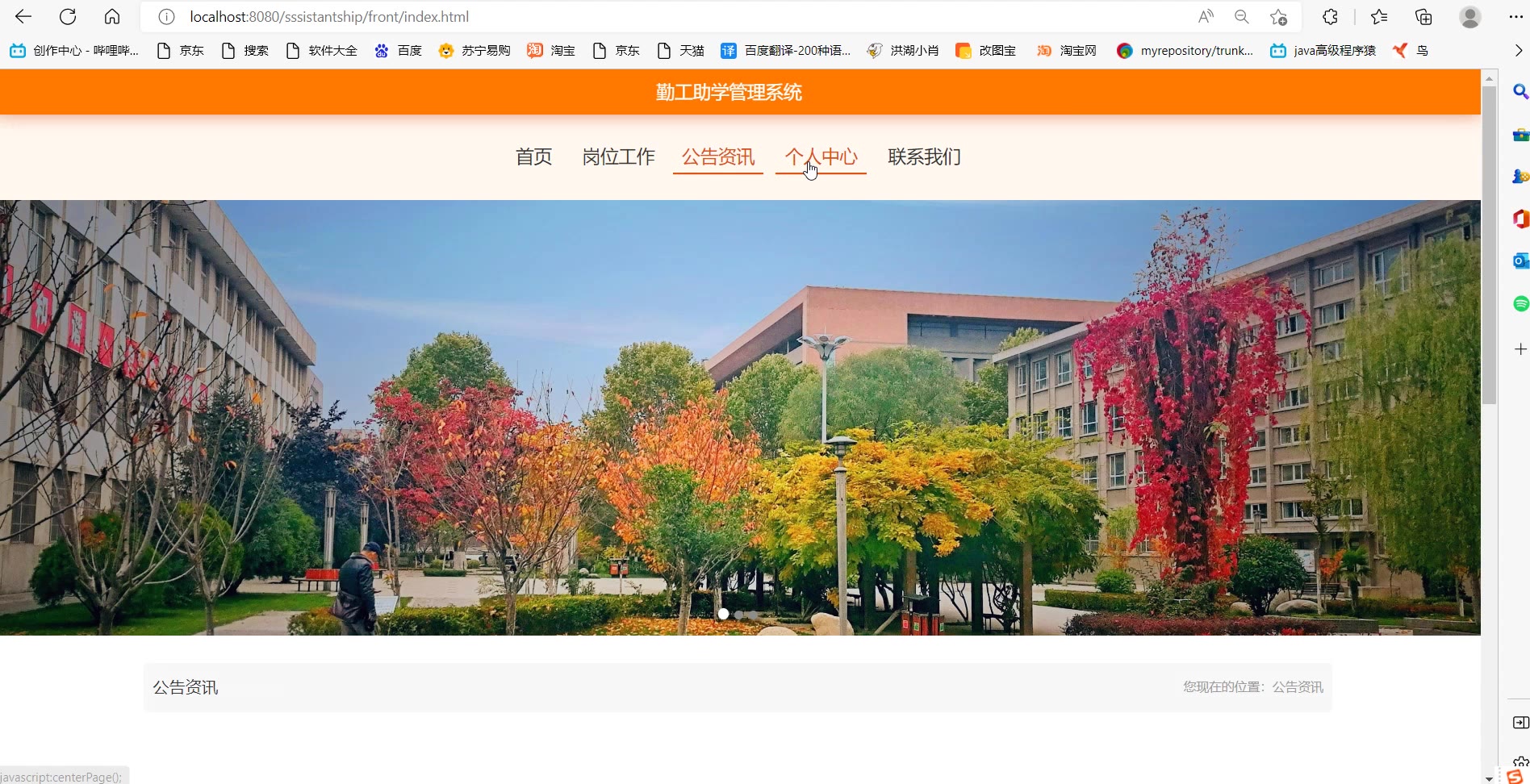Image resolution: width=1530 pixels, height=784 pixels.
Task: Select the 首页 navigation tab
Action: click(x=534, y=156)
